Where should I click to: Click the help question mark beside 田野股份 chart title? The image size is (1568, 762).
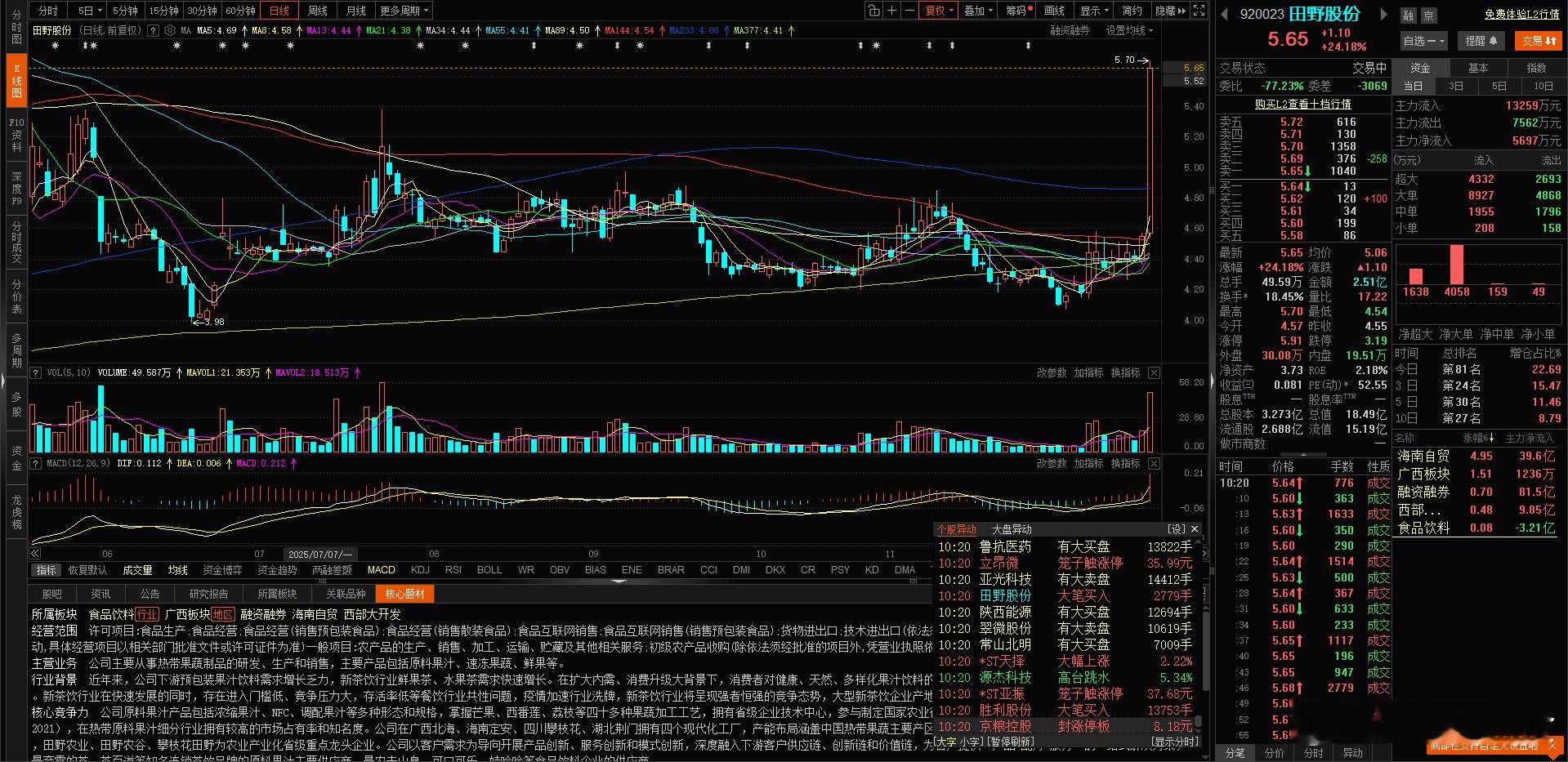154,30
